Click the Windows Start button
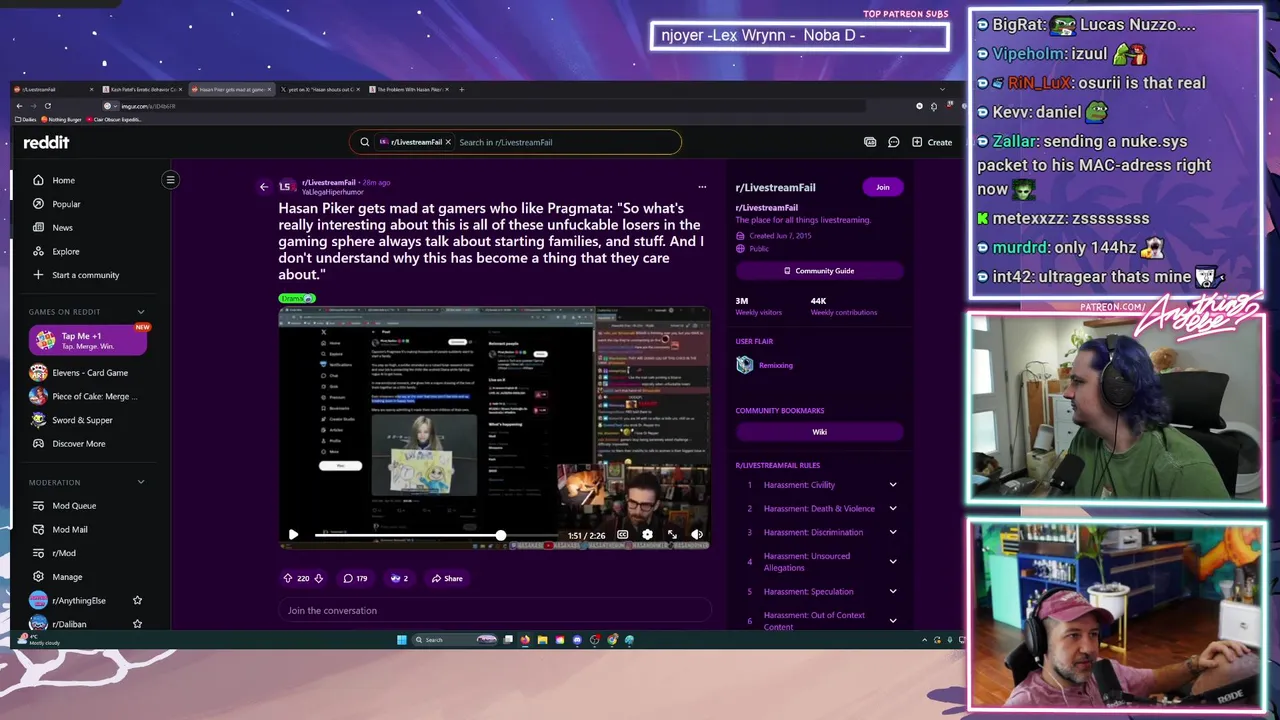This screenshot has width=1280, height=720. tap(401, 640)
